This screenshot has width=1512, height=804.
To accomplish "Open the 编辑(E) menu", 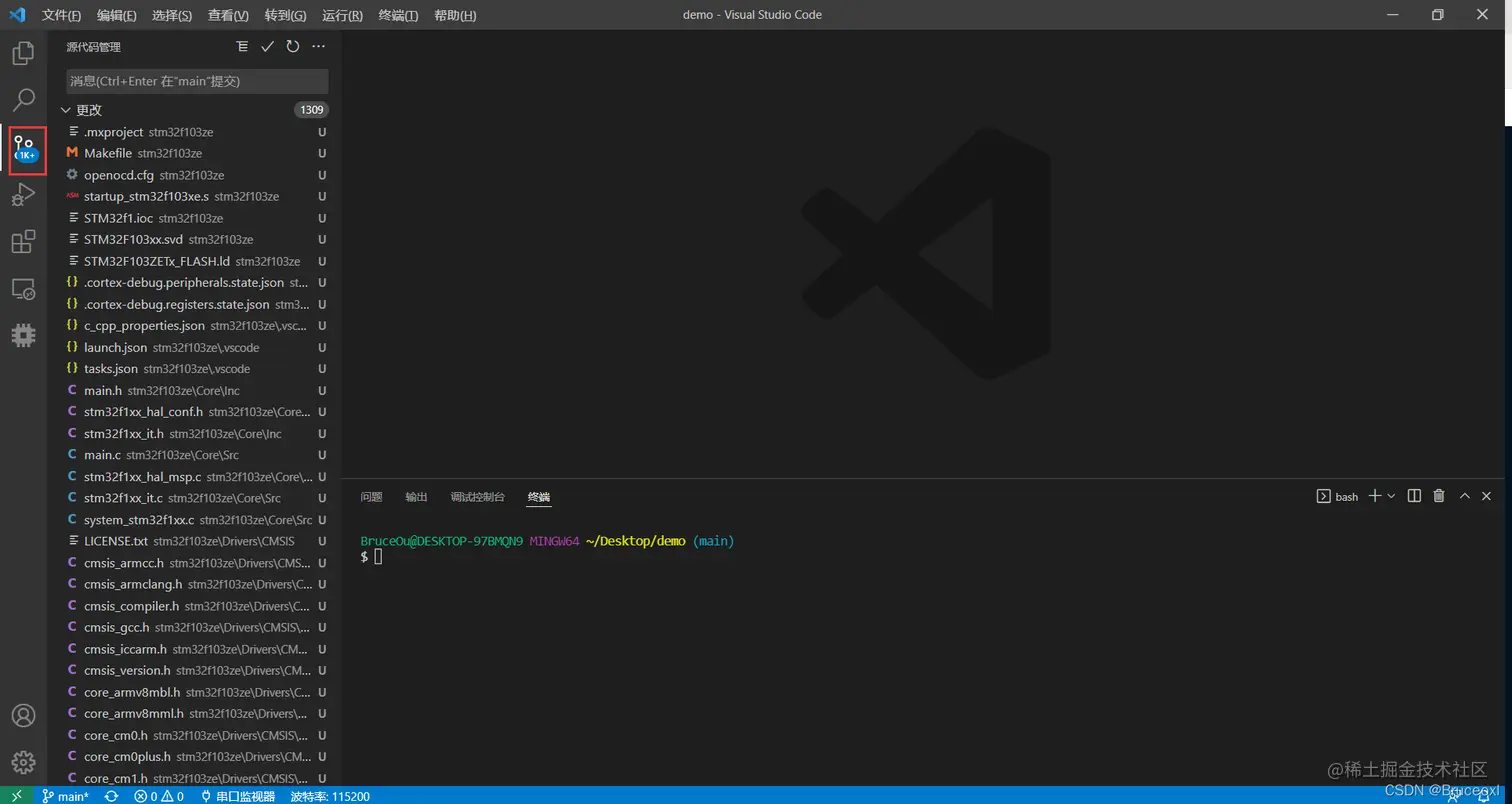I will [x=117, y=15].
